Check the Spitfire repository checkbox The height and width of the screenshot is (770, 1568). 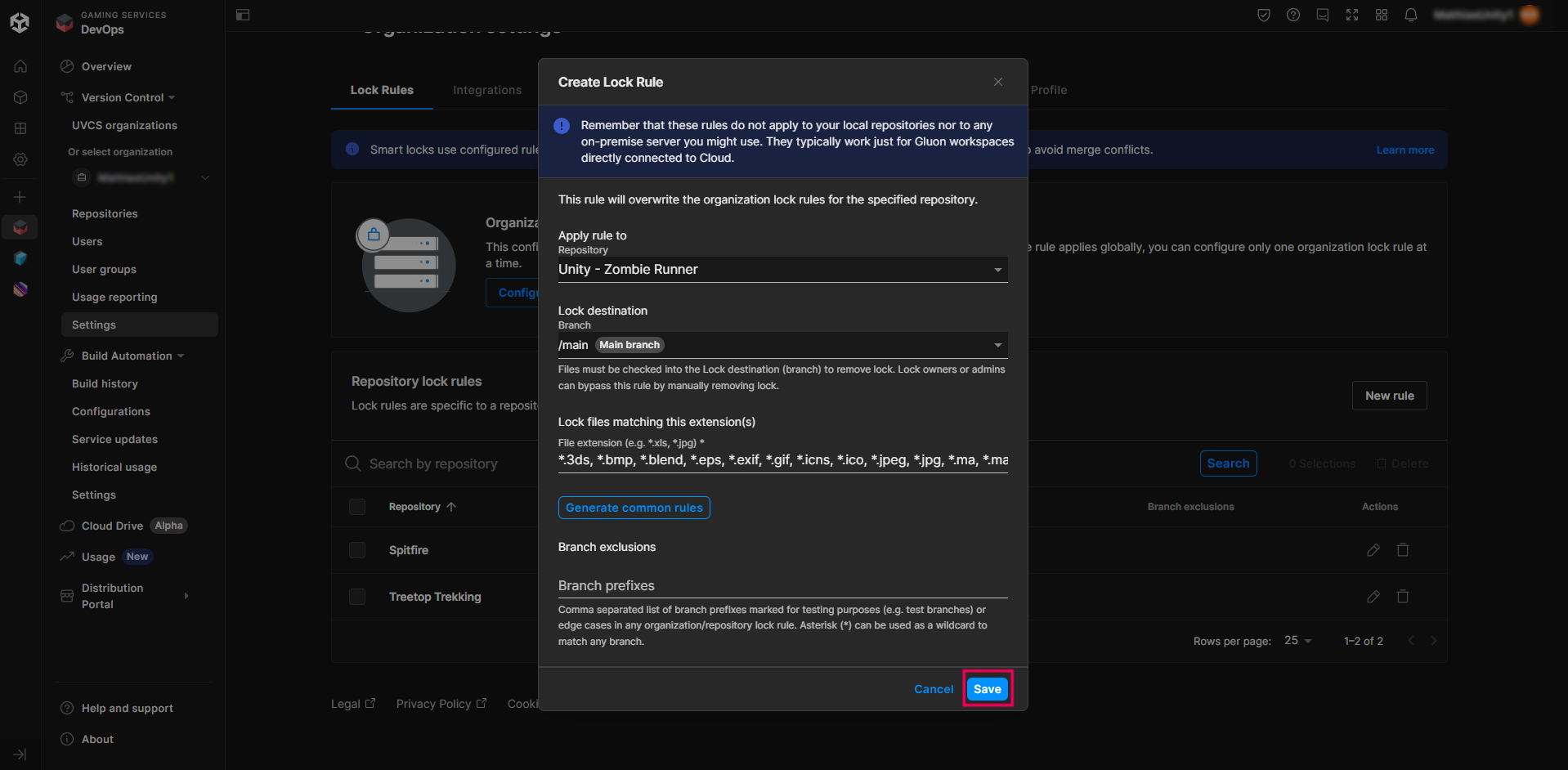pos(357,550)
